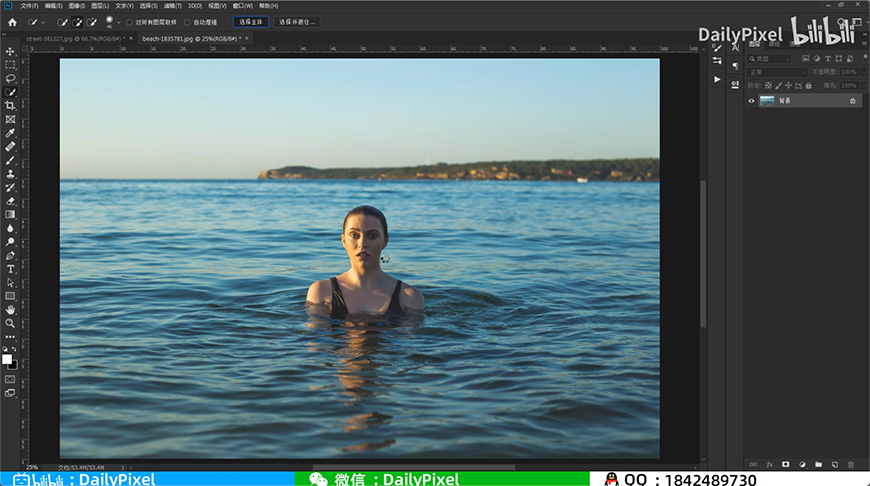The image size is (870, 486).
Task: Select the Hand tool
Action: 10,310
